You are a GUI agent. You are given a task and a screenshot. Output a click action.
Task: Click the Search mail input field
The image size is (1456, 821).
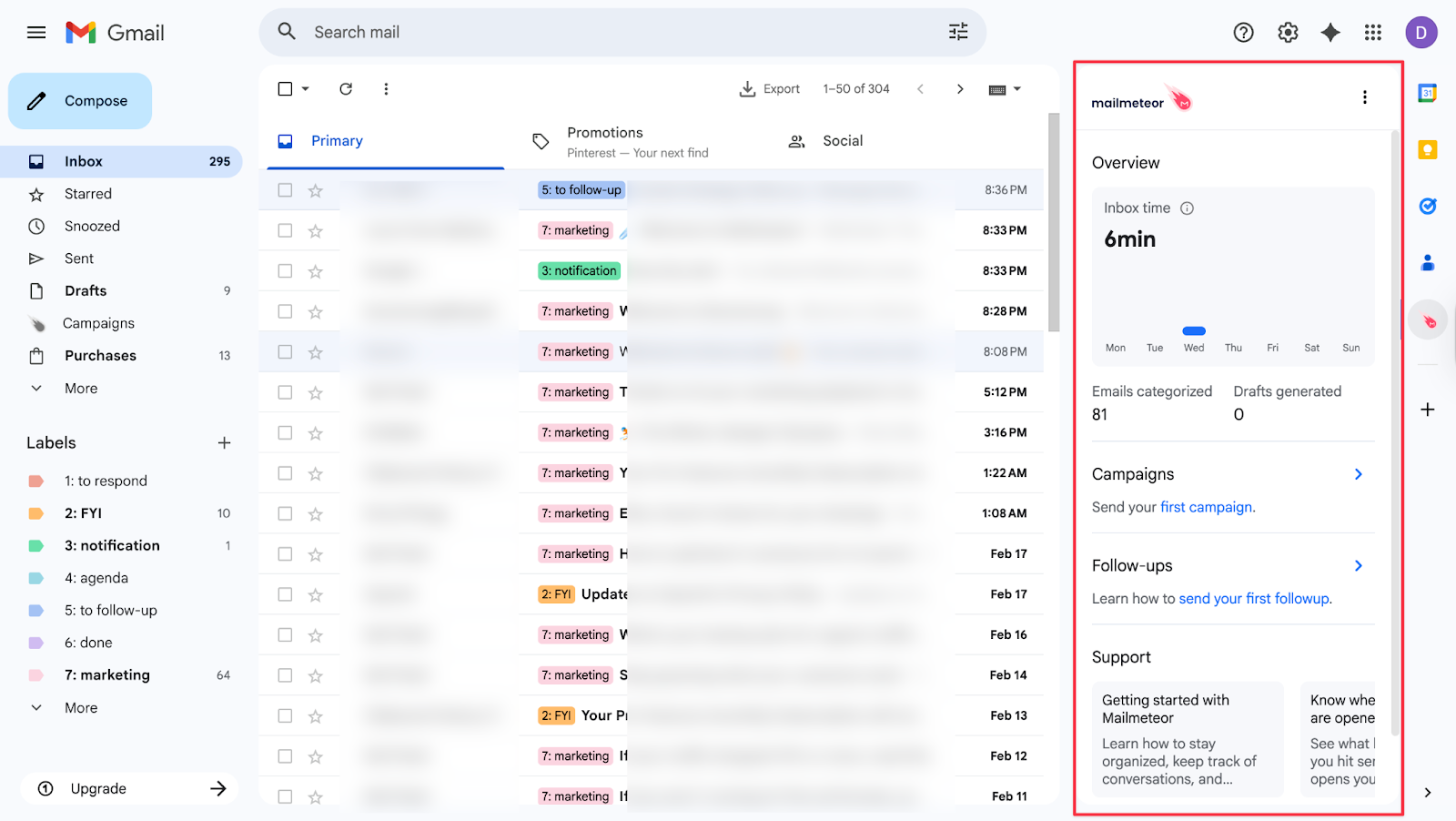[x=546, y=32]
